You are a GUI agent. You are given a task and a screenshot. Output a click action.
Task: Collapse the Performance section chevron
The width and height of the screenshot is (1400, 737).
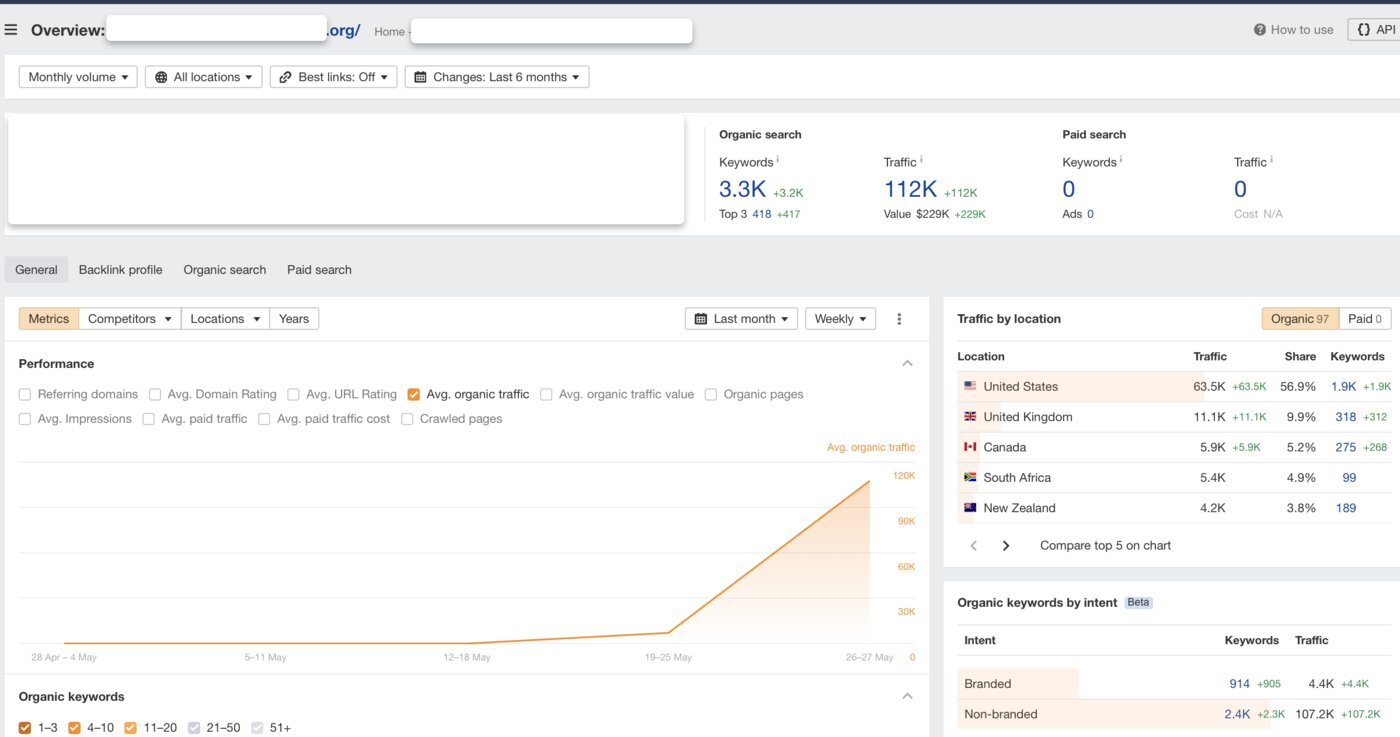click(x=907, y=364)
